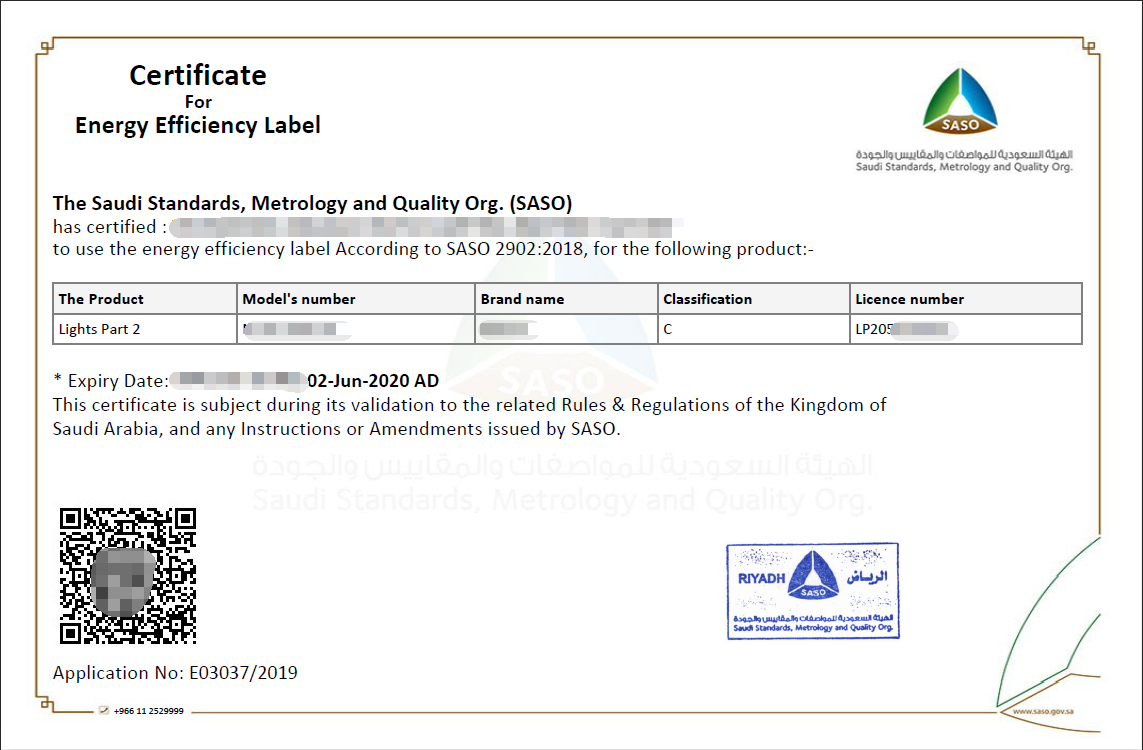Screen dimensions: 1143x750
Task: Click 'has certified :' line
Action: click(x=368, y=227)
